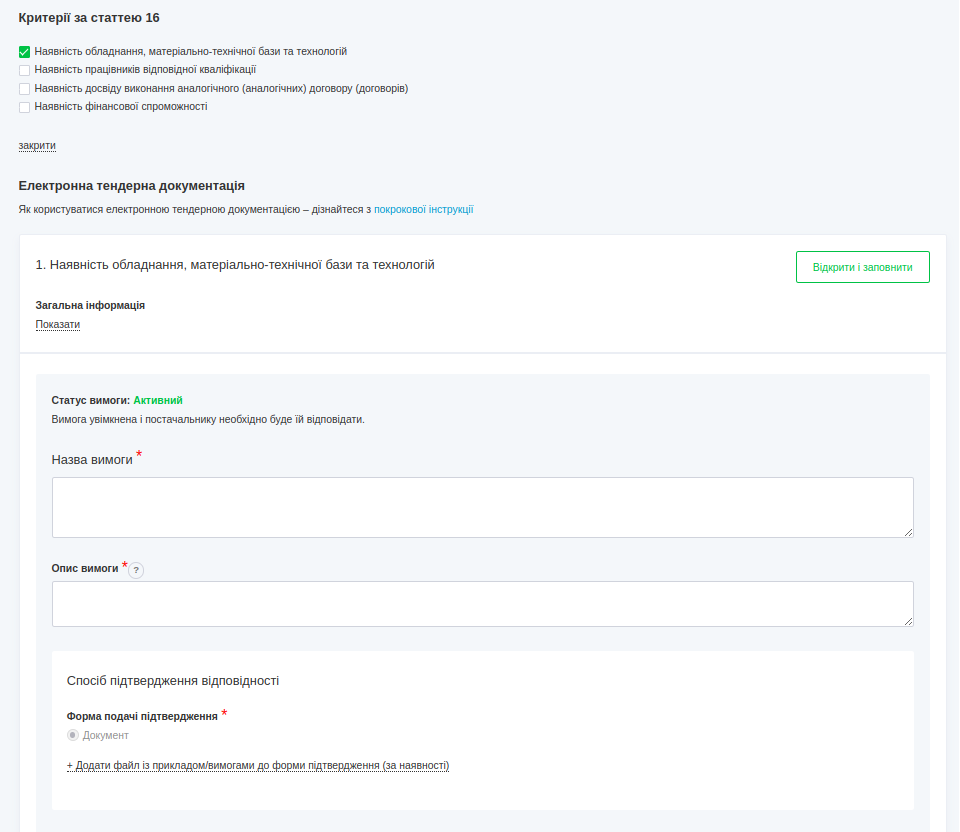Image resolution: width=960 pixels, height=832 pixels.
Task: Check Наявність фінансової спроможності option
Action: click(25, 107)
